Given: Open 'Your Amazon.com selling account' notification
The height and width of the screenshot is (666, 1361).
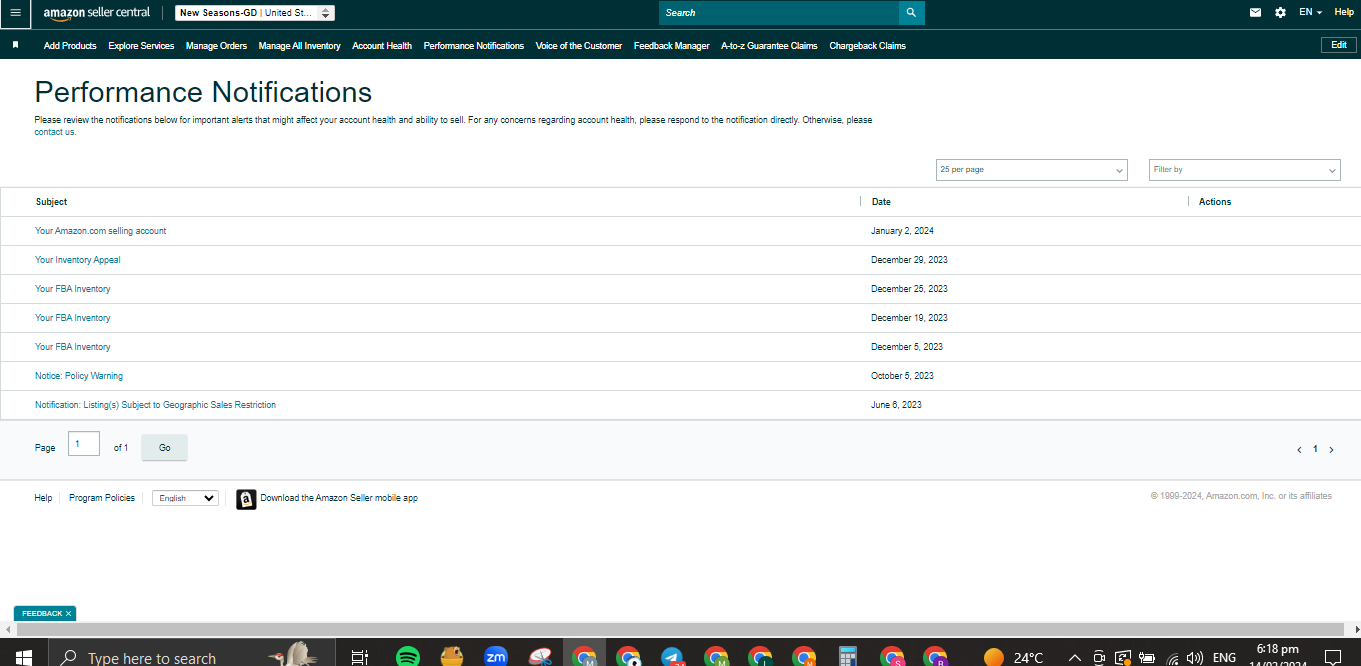Looking at the screenshot, I should tap(100, 231).
